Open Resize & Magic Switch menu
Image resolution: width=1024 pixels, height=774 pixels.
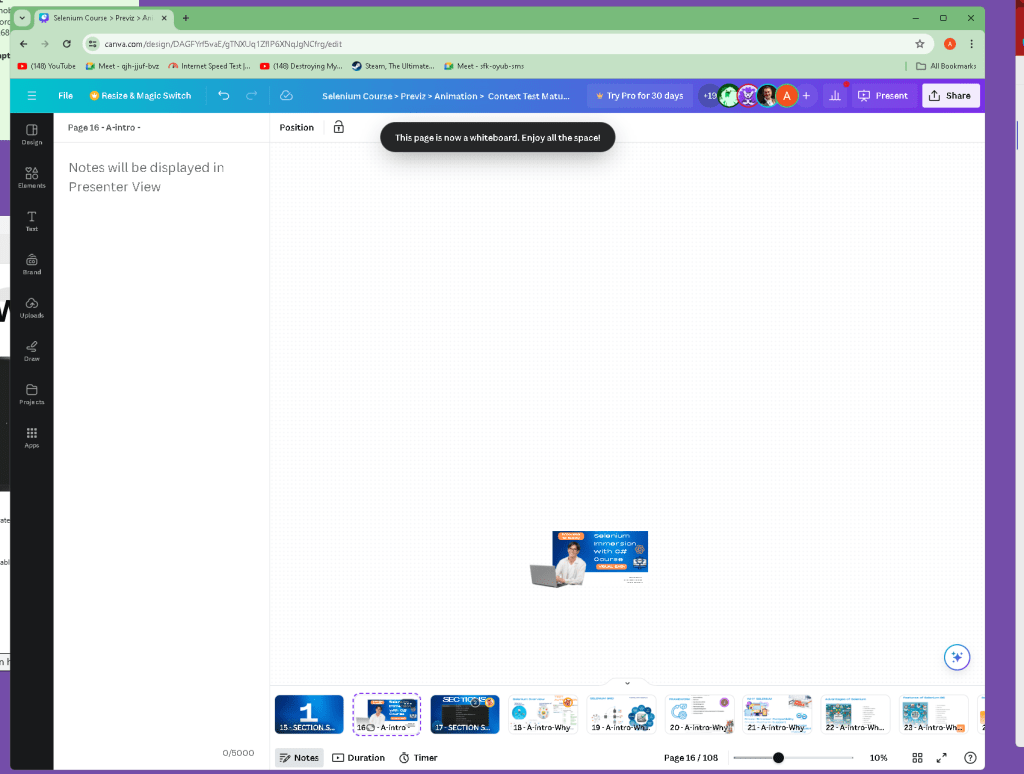tap(140, 95)
